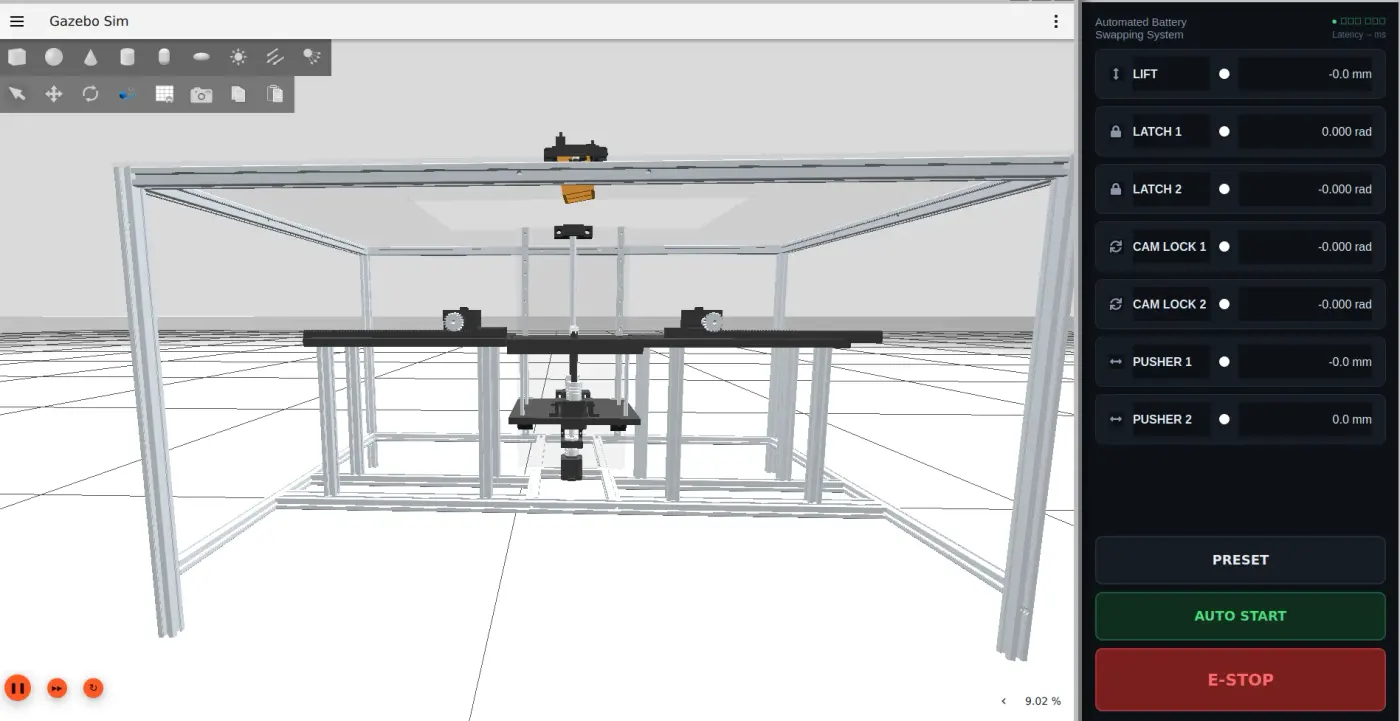1400x721 pixels.
Task: Click the PRESET button
Action: (x=1240, y=560)
